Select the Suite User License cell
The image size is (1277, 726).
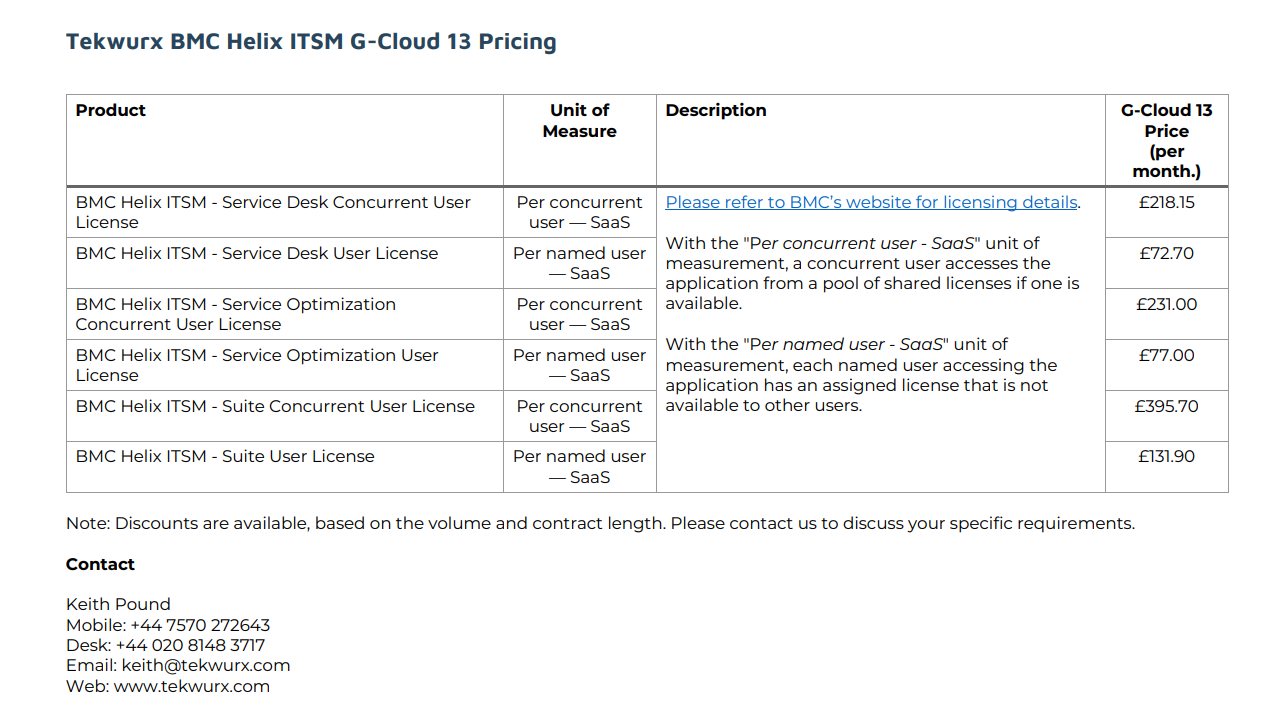coord(225,456)
